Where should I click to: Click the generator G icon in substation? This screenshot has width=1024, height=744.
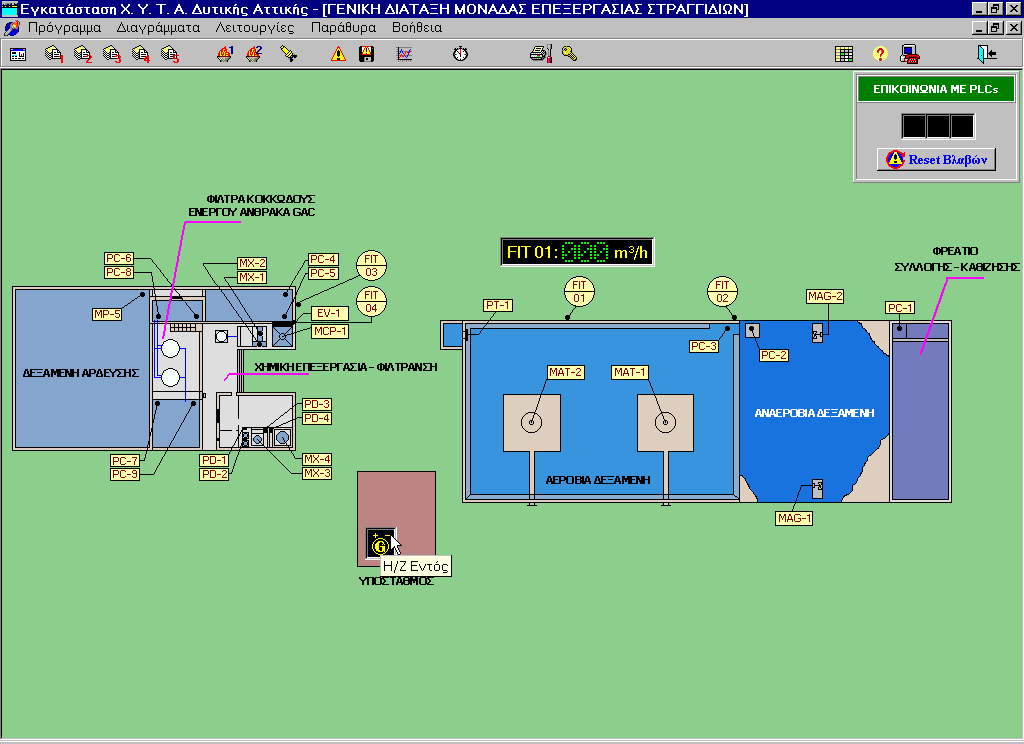coord(380,544)
